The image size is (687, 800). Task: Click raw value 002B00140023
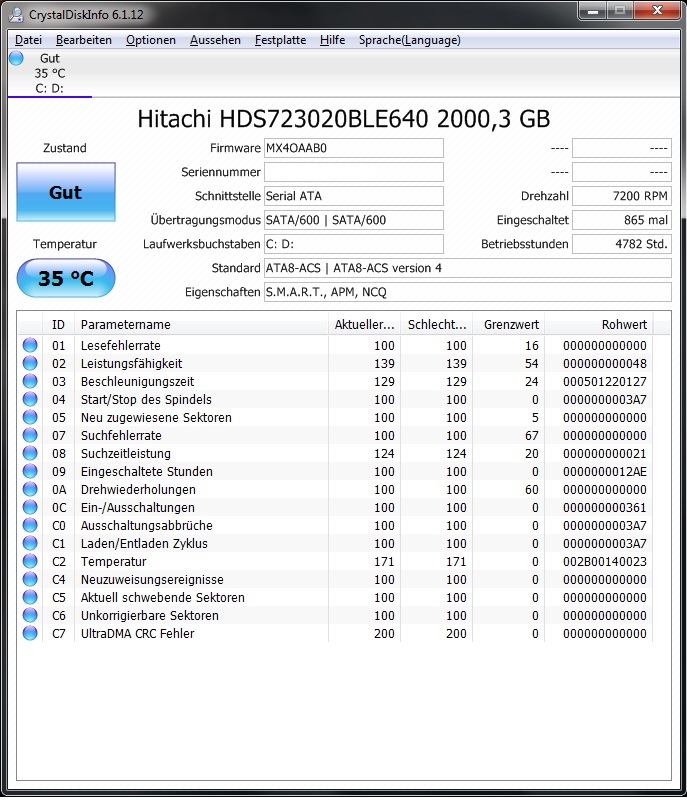[604, 561]
